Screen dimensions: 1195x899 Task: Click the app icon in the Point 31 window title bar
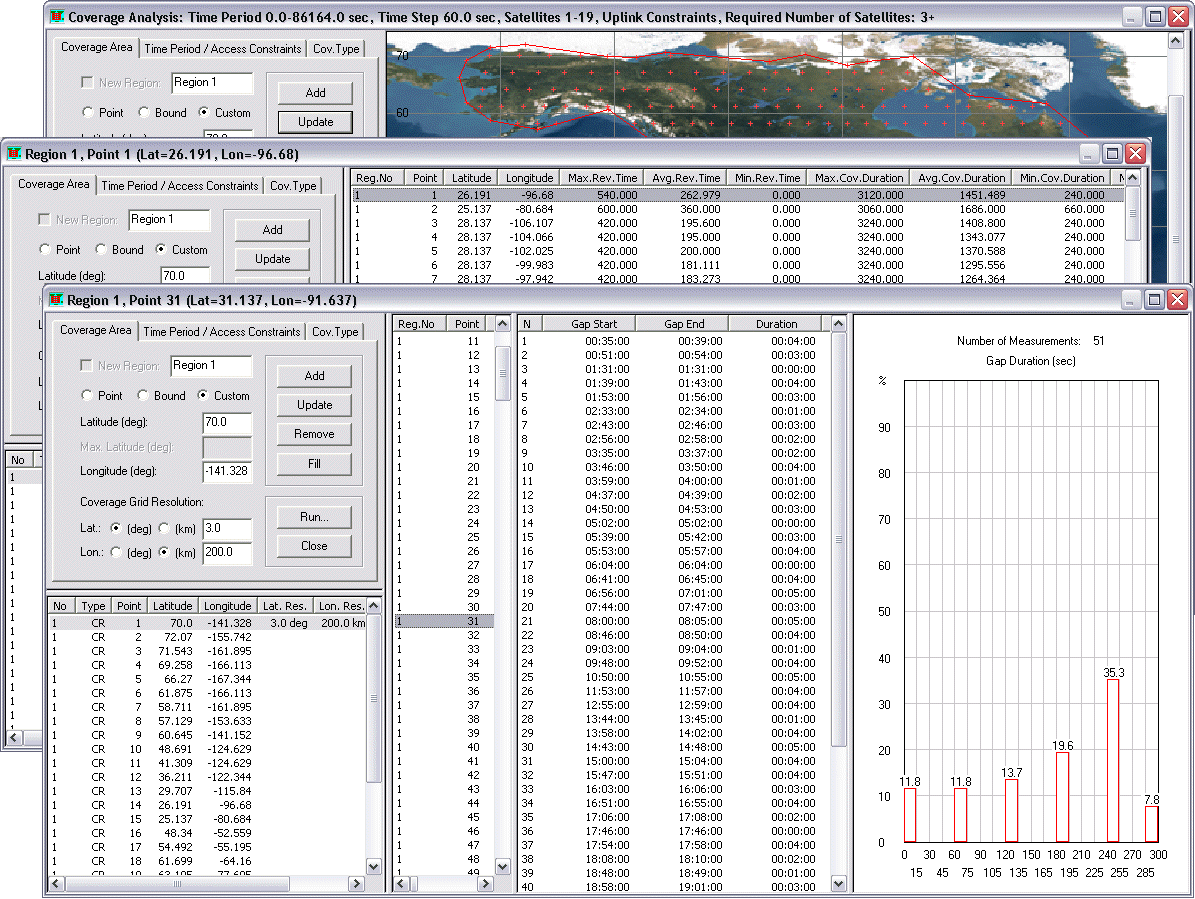(57, 300)
